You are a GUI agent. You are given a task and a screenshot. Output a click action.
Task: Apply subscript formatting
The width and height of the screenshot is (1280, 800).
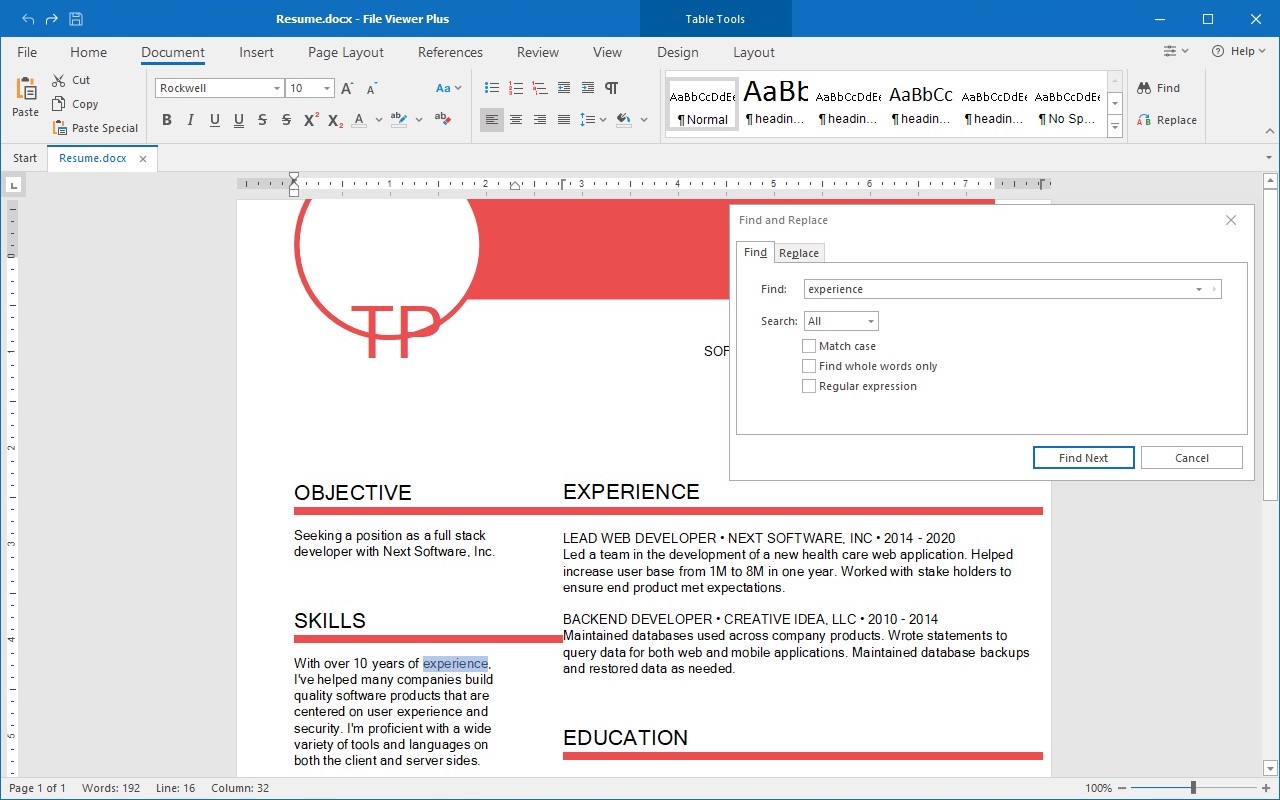point(335,120)
